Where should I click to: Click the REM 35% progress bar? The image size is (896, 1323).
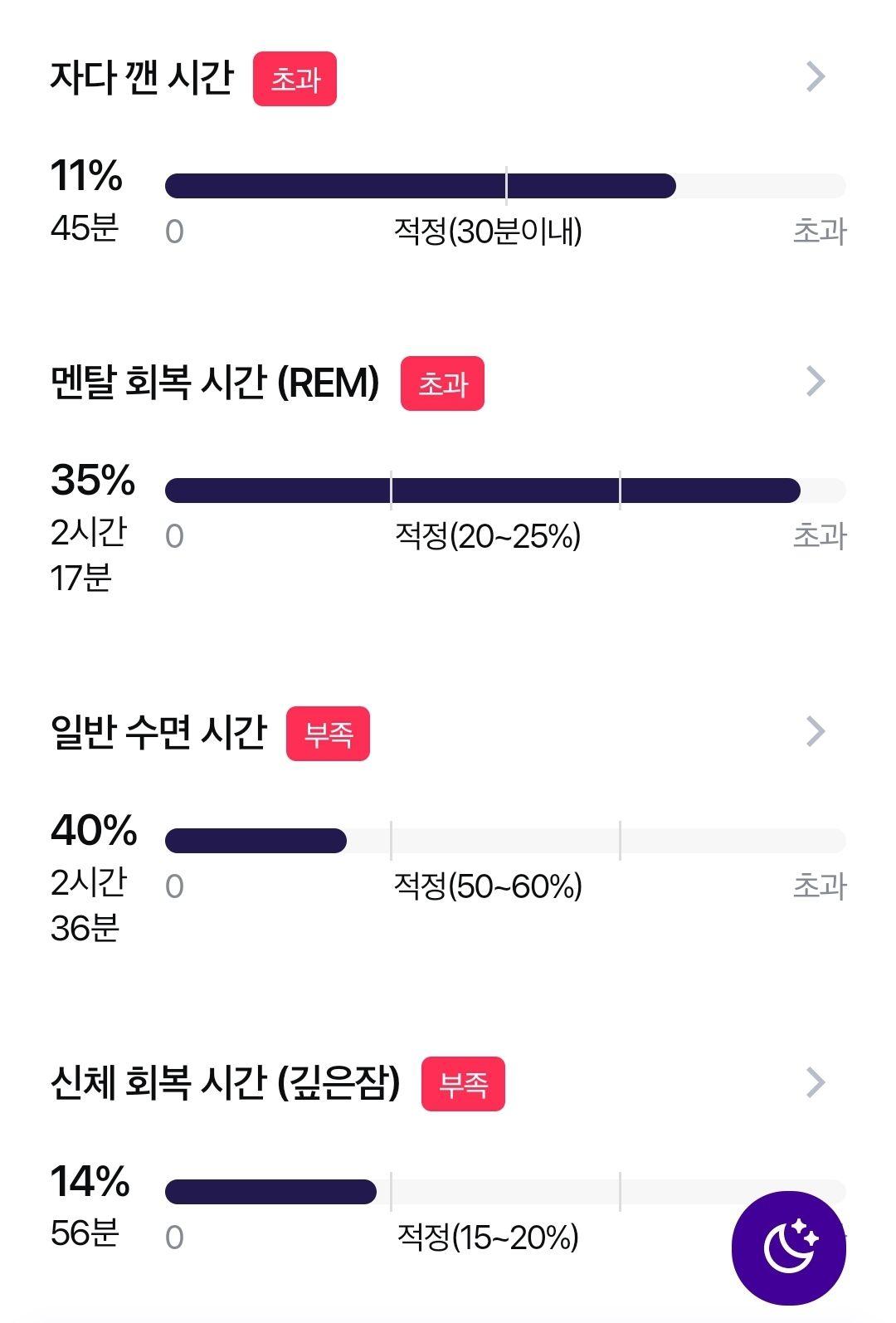(505, 491)
